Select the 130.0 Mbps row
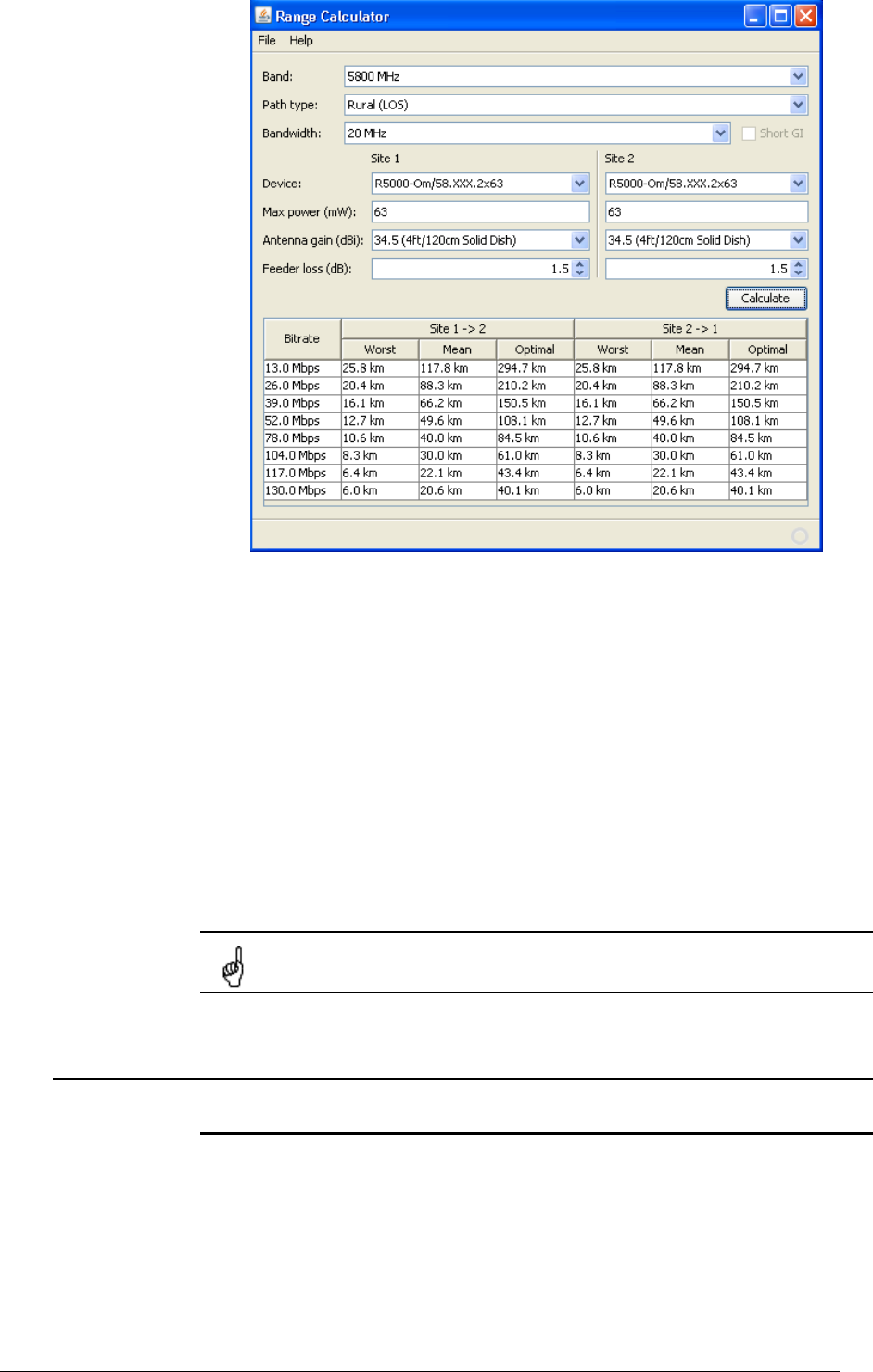Viewport: 873px width, 1372px height. [536, 491]
